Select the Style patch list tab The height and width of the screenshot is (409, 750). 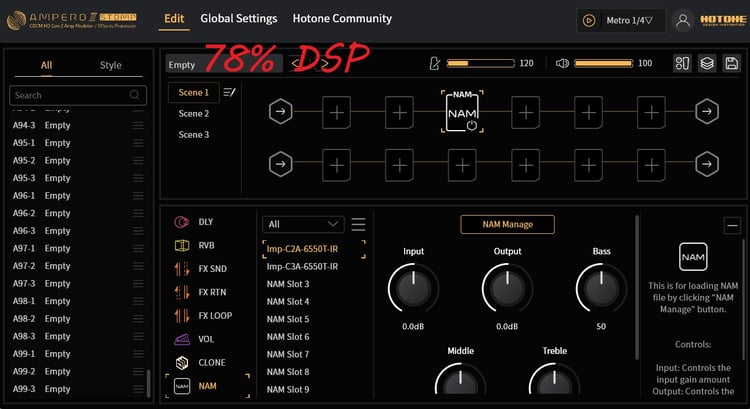(110, 65)
